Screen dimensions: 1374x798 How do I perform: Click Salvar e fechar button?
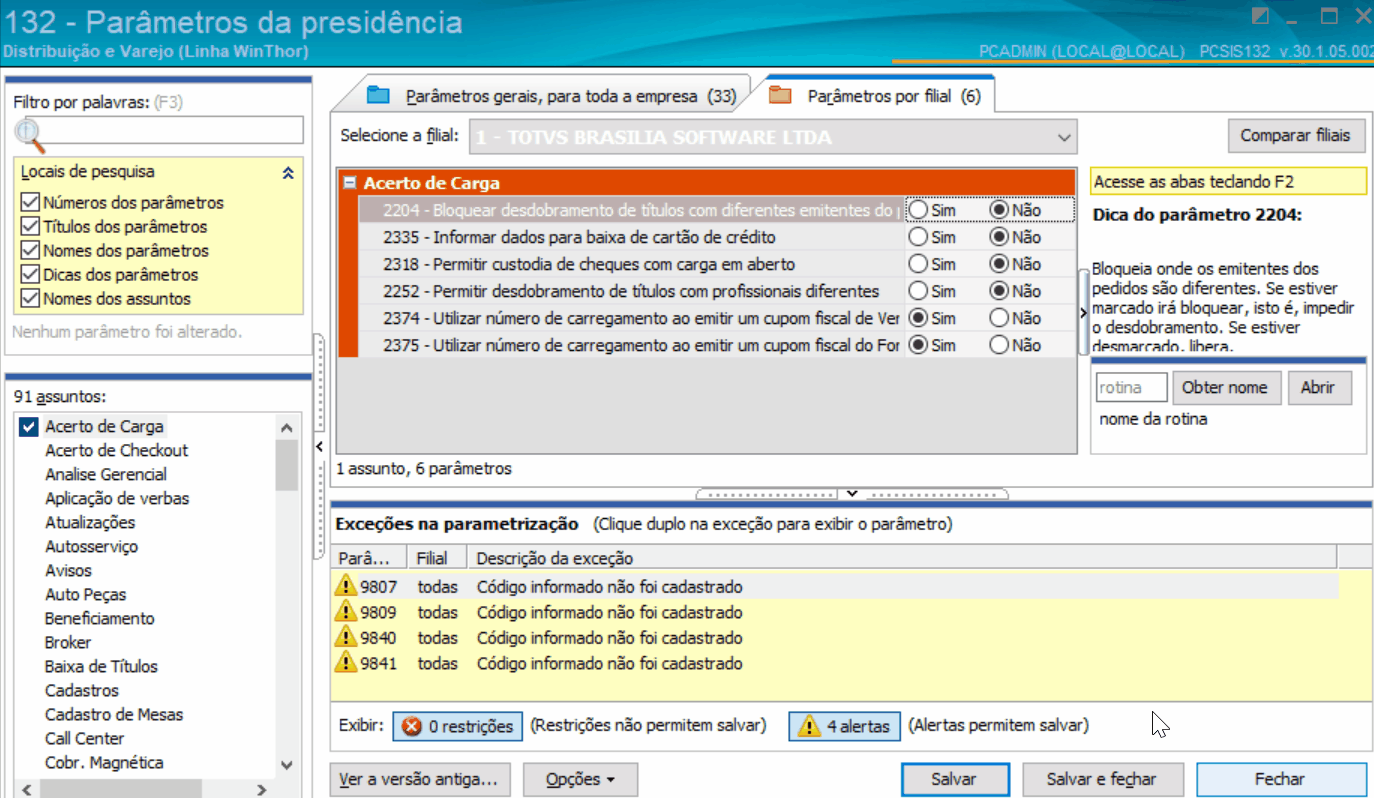pos(1101,779)
